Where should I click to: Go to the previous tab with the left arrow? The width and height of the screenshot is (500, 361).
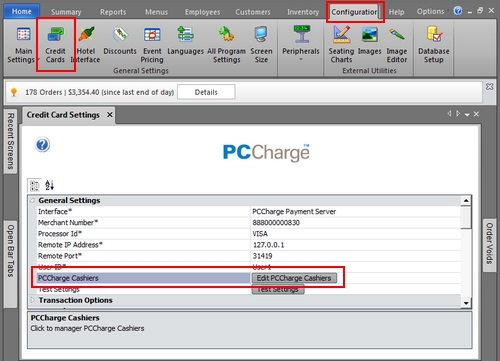(449, 114)
